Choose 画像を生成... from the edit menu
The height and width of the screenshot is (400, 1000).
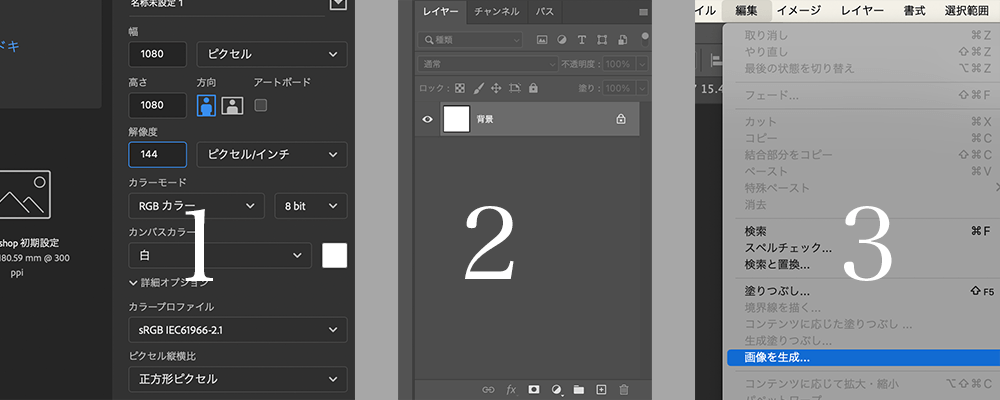[777, 357]
